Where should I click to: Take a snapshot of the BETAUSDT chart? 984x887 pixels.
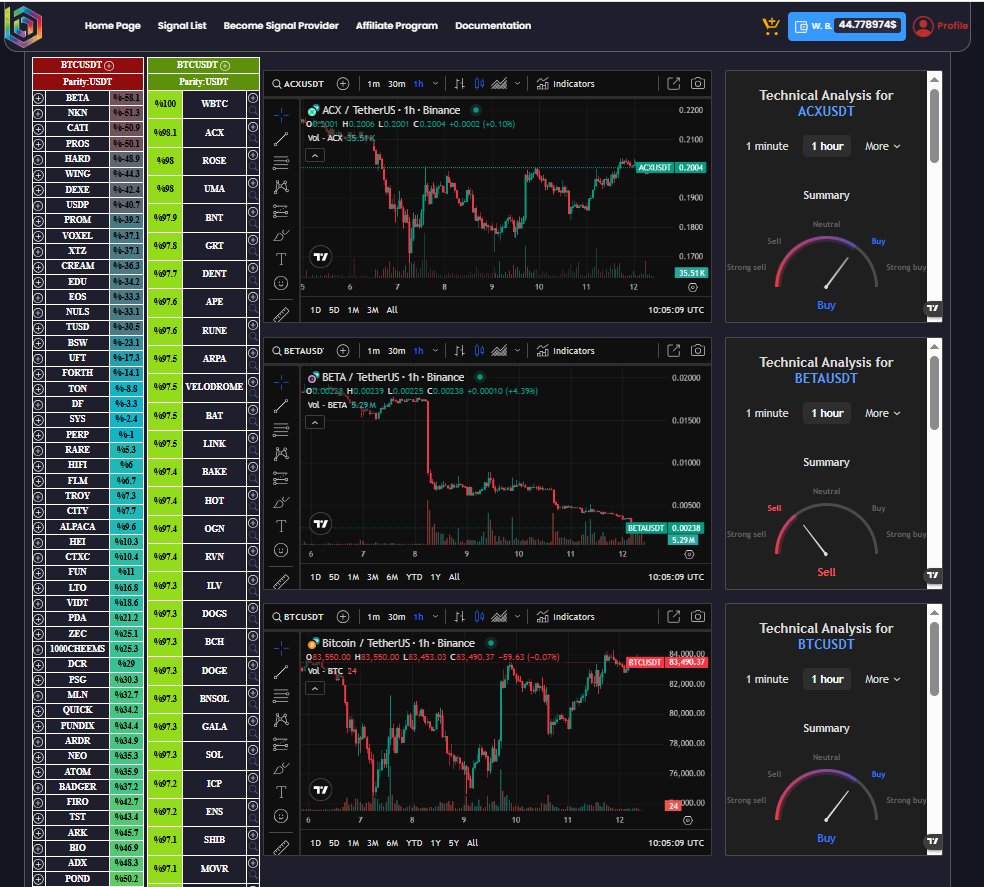697,350
